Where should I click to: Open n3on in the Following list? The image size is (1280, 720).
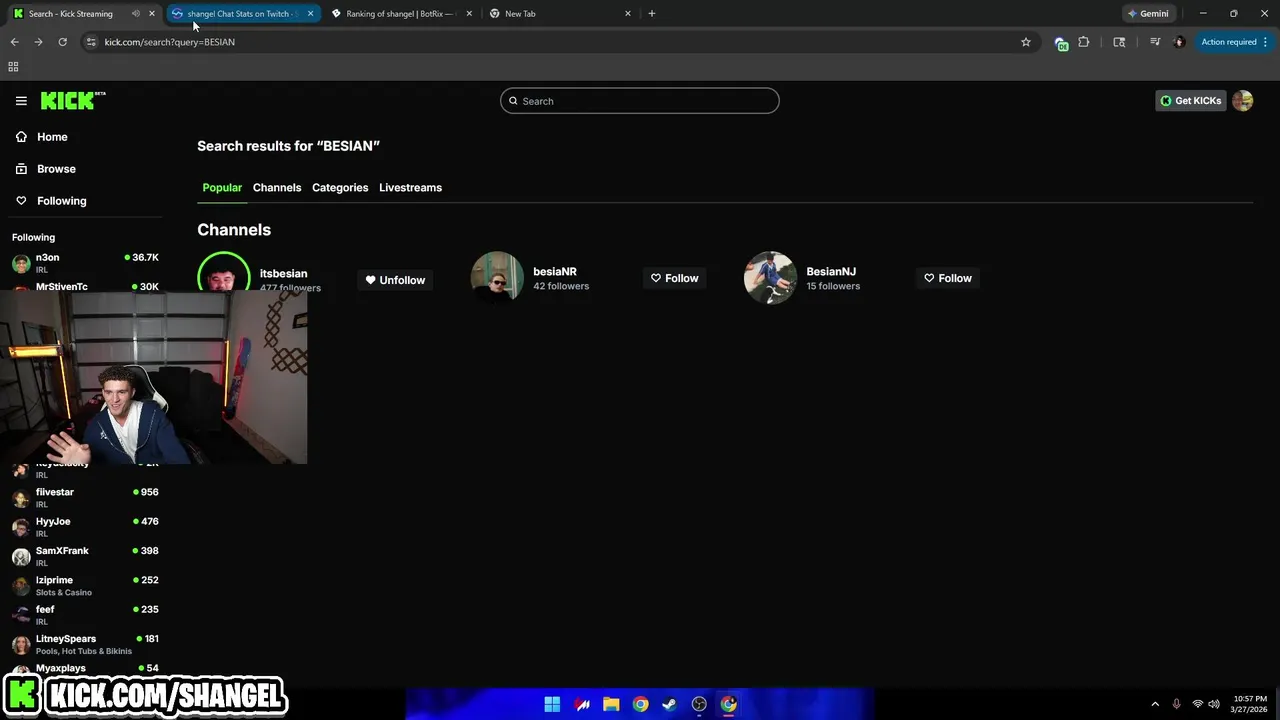[x=85, y=263]
